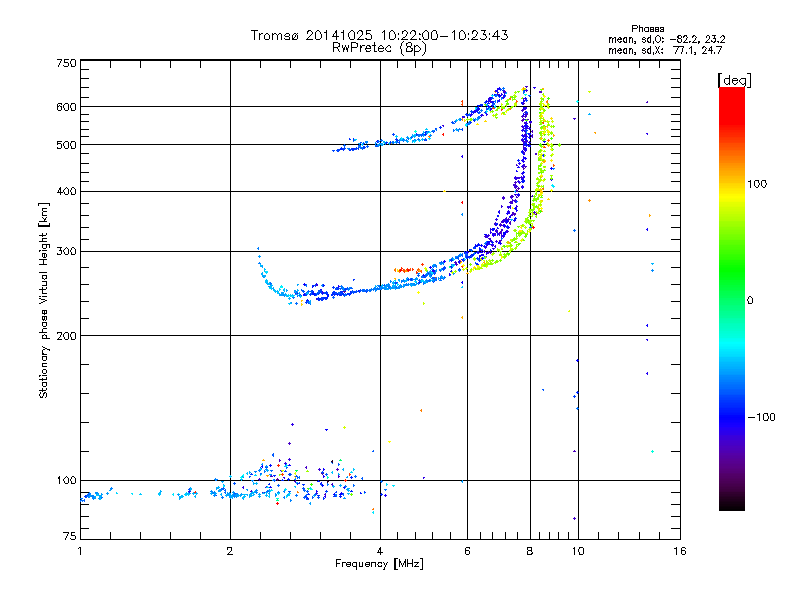Click the 75 tick label on the height axis
Image resolution: width=800 pixels, height=600 pixels.
coord(70,536)
